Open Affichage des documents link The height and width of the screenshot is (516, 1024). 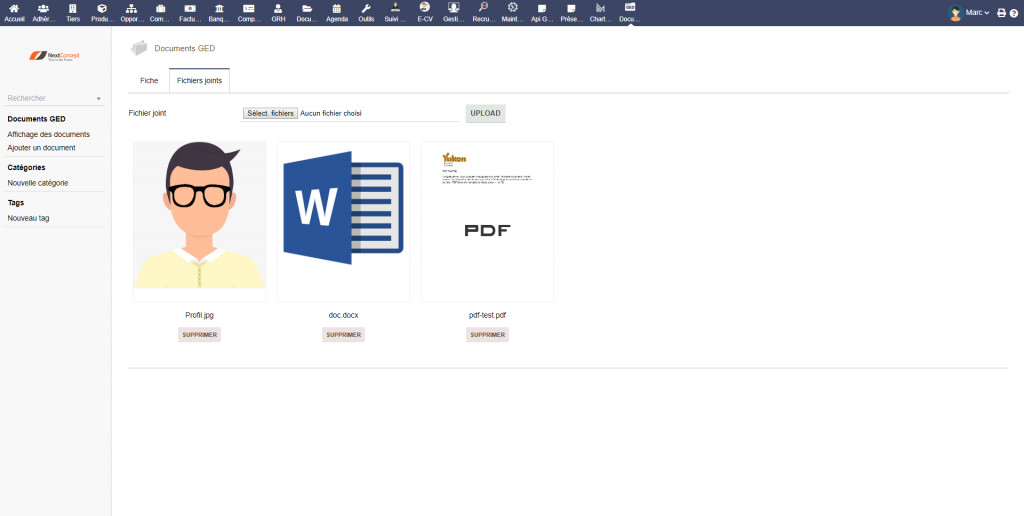click(x=48, y=135)
